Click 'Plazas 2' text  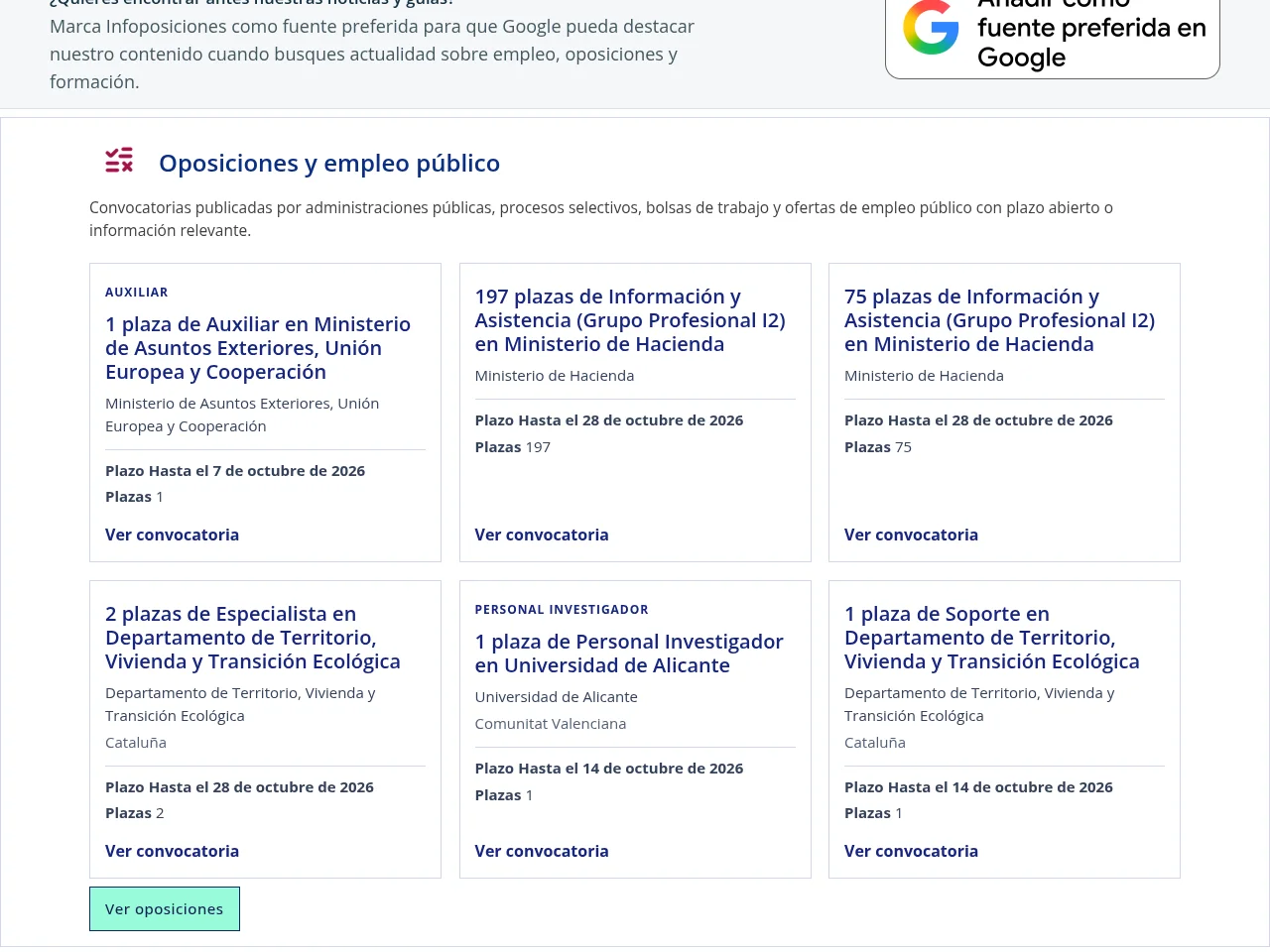coord(135,813)
